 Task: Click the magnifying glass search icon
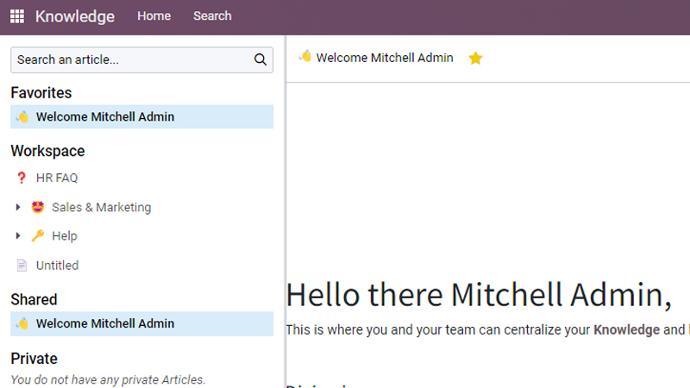pyautogui.click(x=260, y=59)
